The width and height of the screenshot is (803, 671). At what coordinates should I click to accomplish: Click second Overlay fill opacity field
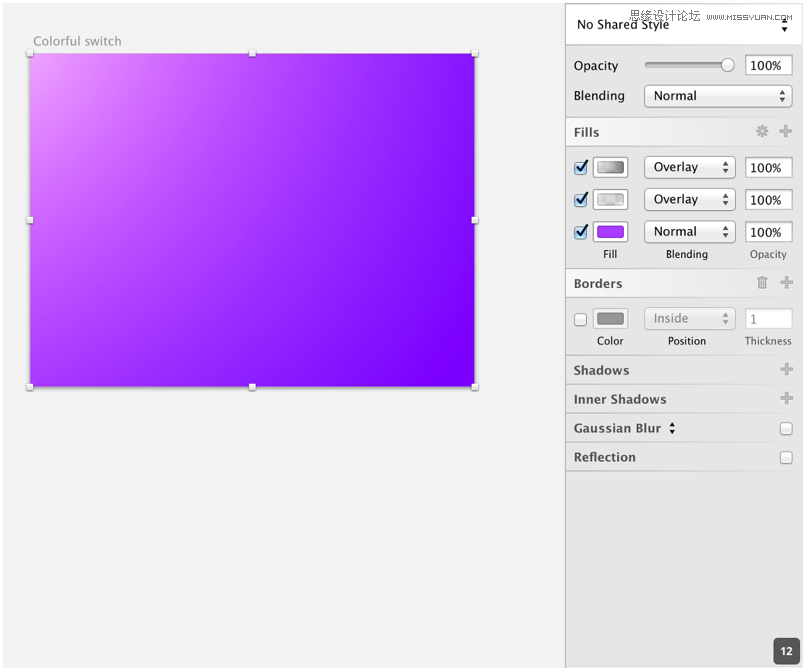coord(768,200)
